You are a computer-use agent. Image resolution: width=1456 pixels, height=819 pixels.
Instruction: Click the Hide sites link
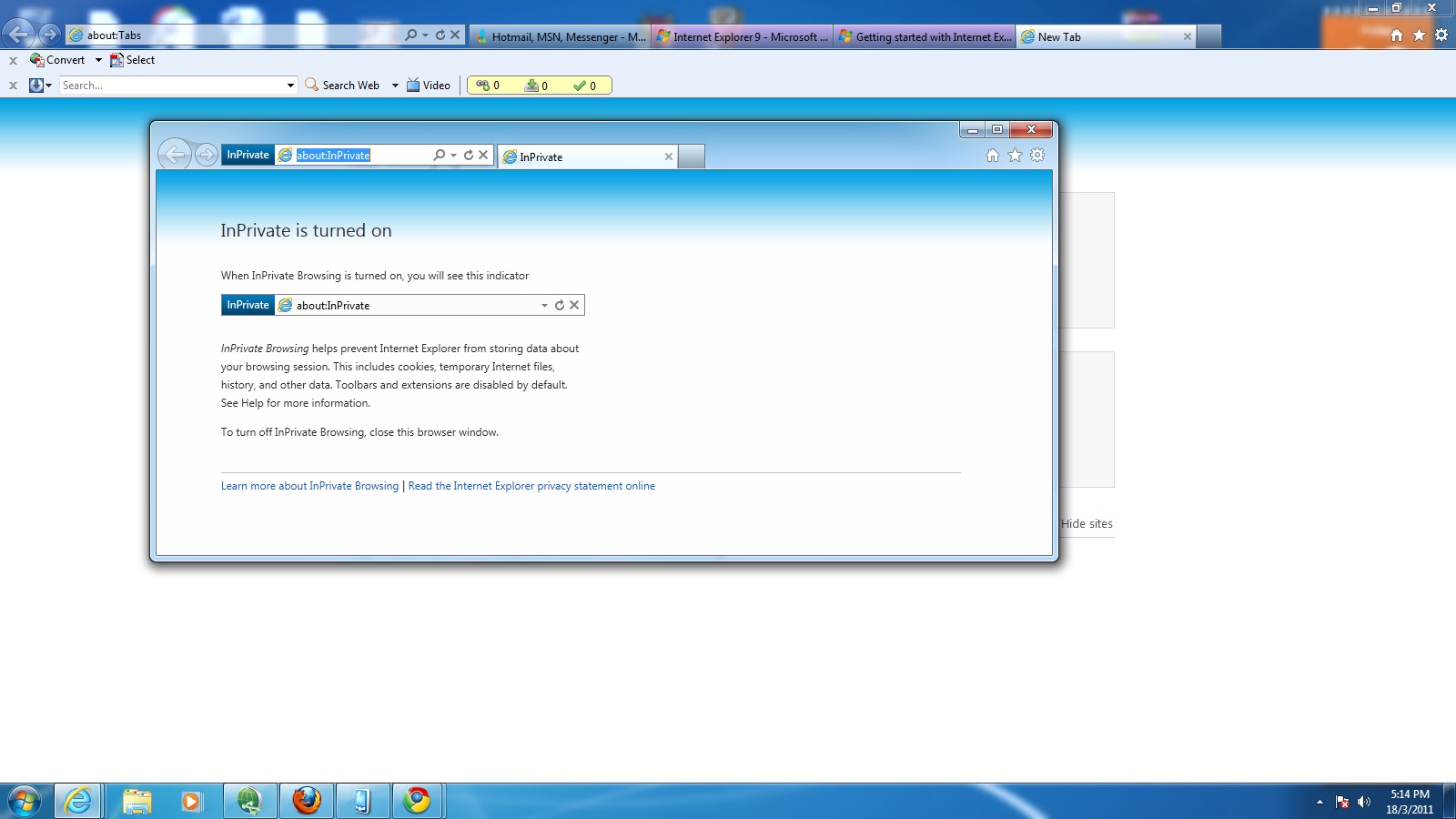coord(1087,524)
